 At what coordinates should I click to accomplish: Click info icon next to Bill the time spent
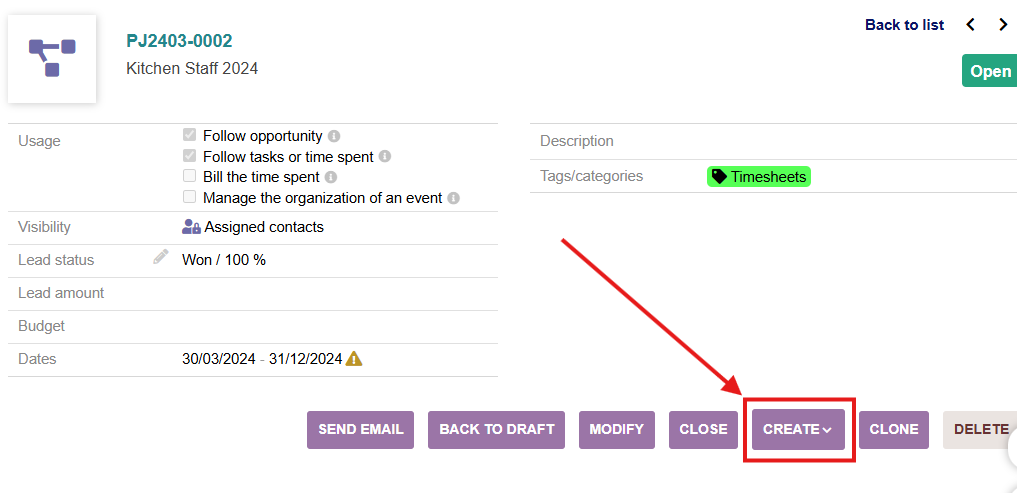pyautogui.click(x=331, y=177)
